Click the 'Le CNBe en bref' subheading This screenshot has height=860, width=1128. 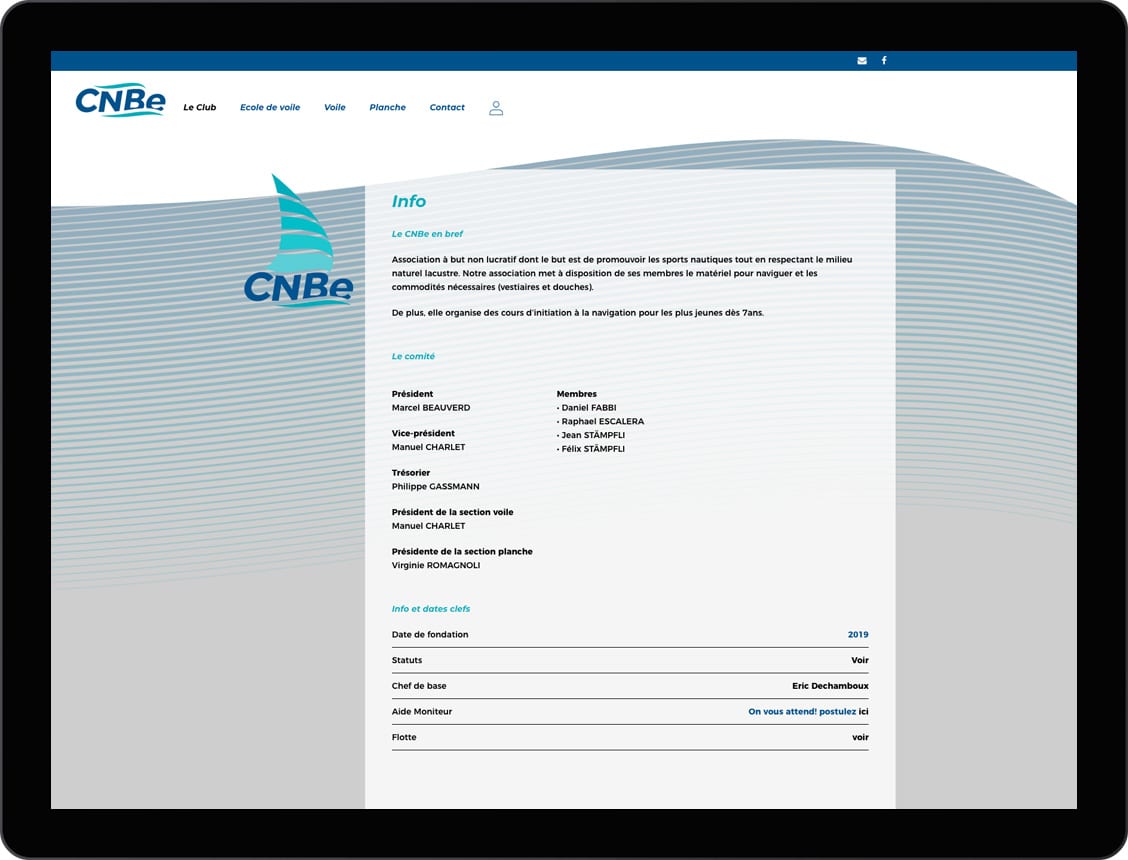427,234
